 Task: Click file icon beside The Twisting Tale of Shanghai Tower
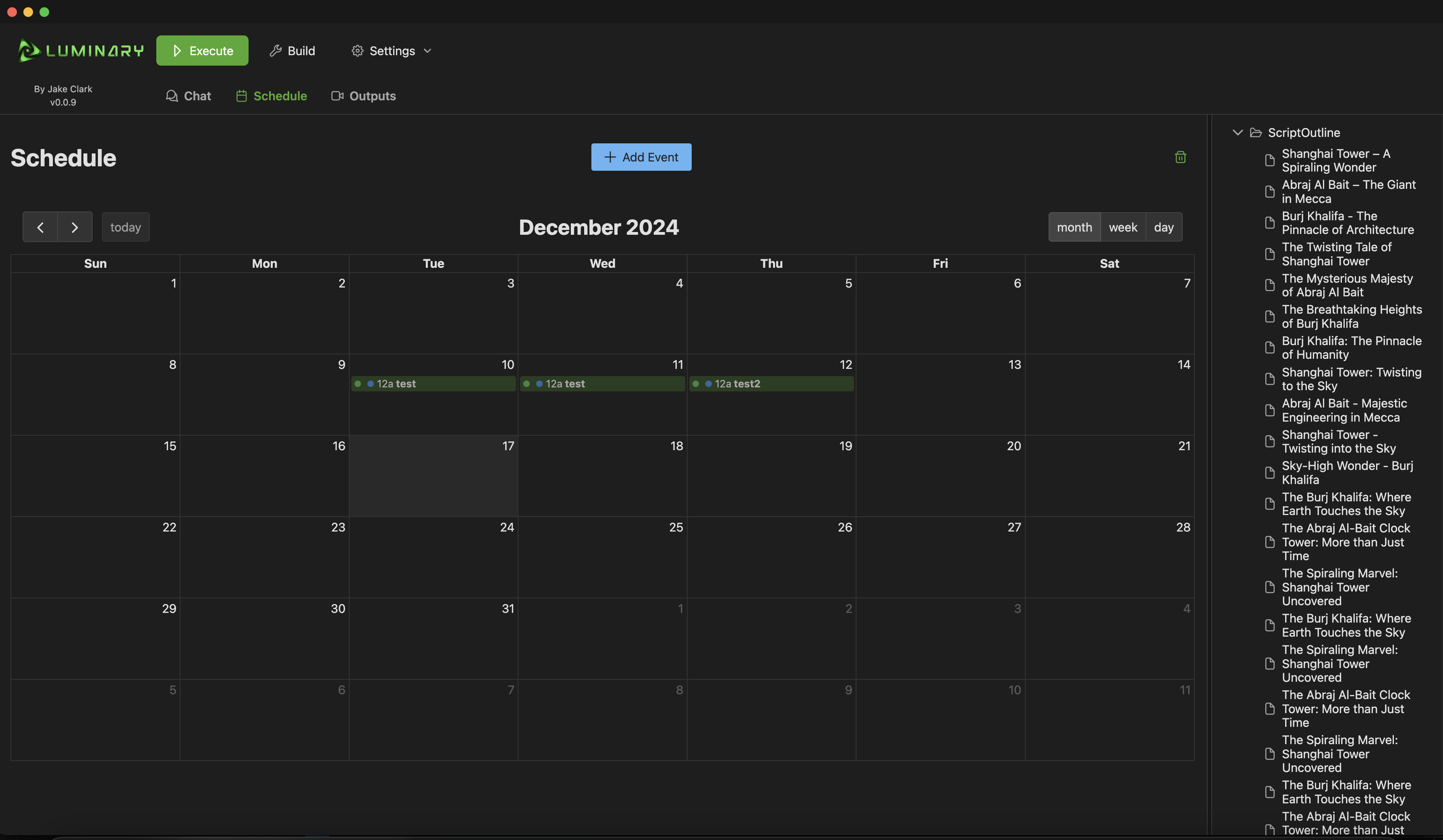click(1269, 254)
